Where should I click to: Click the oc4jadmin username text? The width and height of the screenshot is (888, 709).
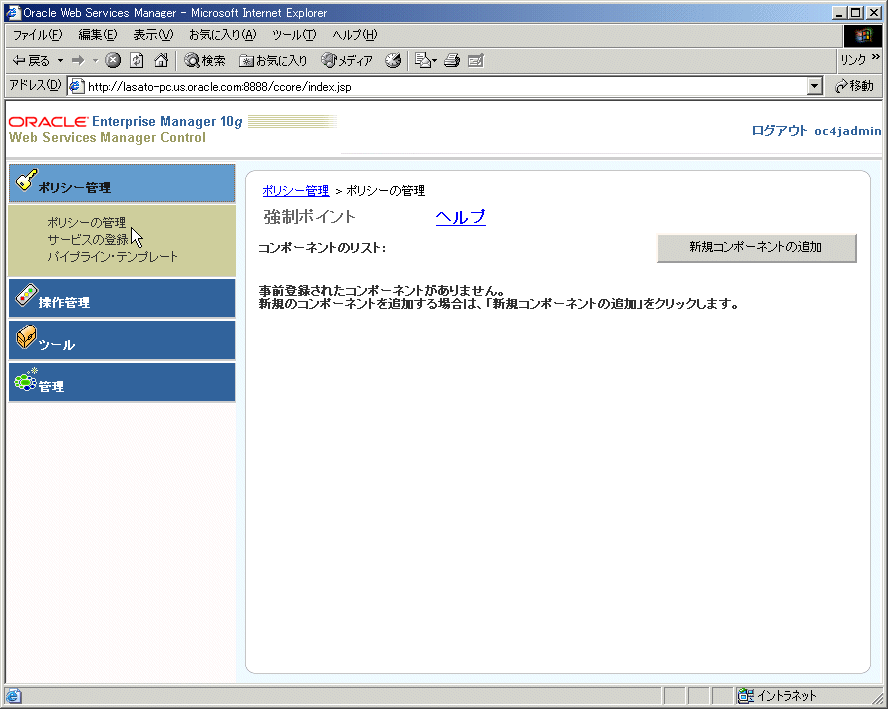(847, 131)
